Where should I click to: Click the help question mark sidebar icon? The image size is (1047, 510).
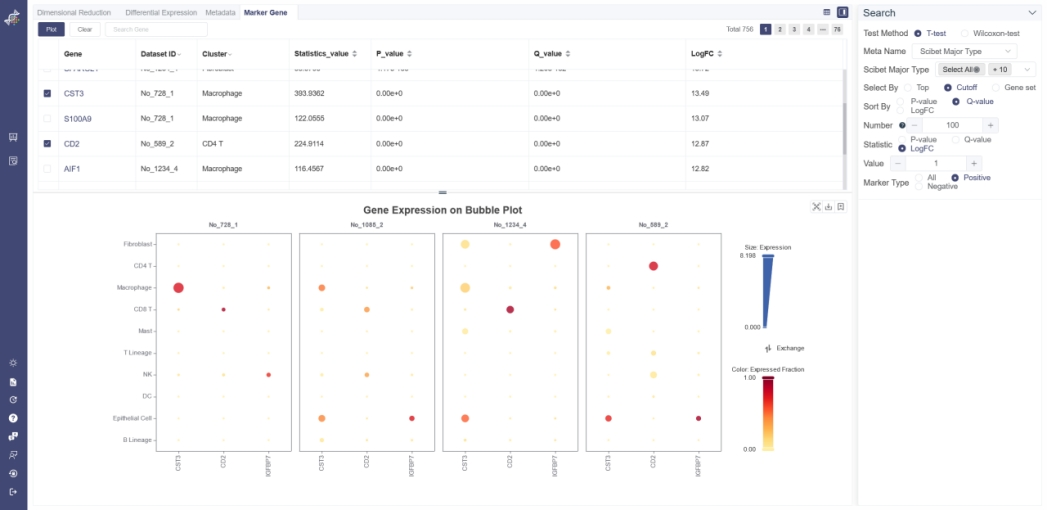point(13,418)
